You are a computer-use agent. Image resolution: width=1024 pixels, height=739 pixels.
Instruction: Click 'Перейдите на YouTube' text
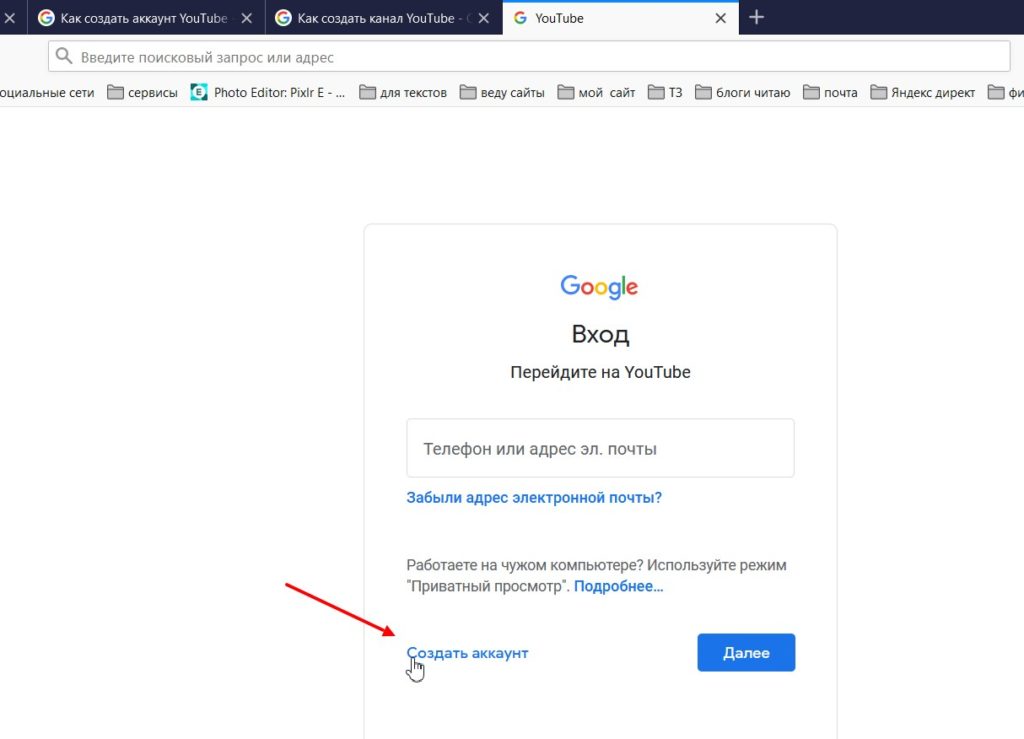point(600,372)
